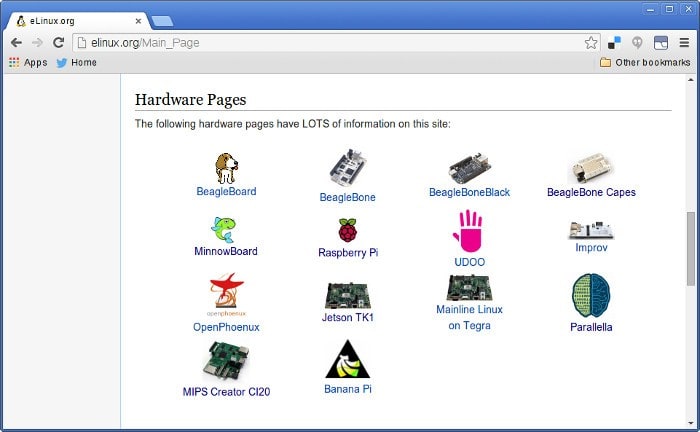Screen dimensions: 700x432
Task: Click the scrollbar up arrow
Action: [691, 79]
